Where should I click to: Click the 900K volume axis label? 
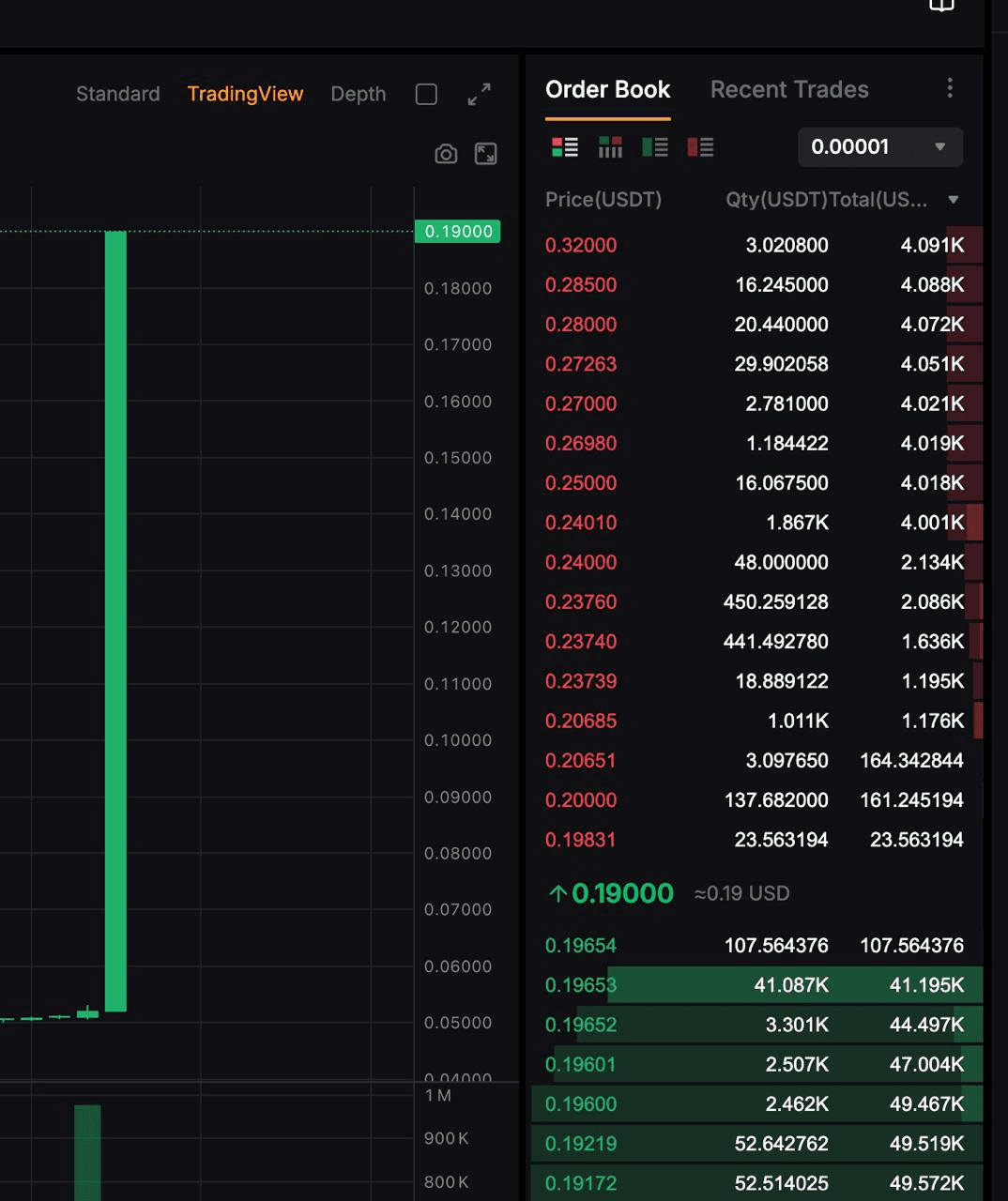447,1138
